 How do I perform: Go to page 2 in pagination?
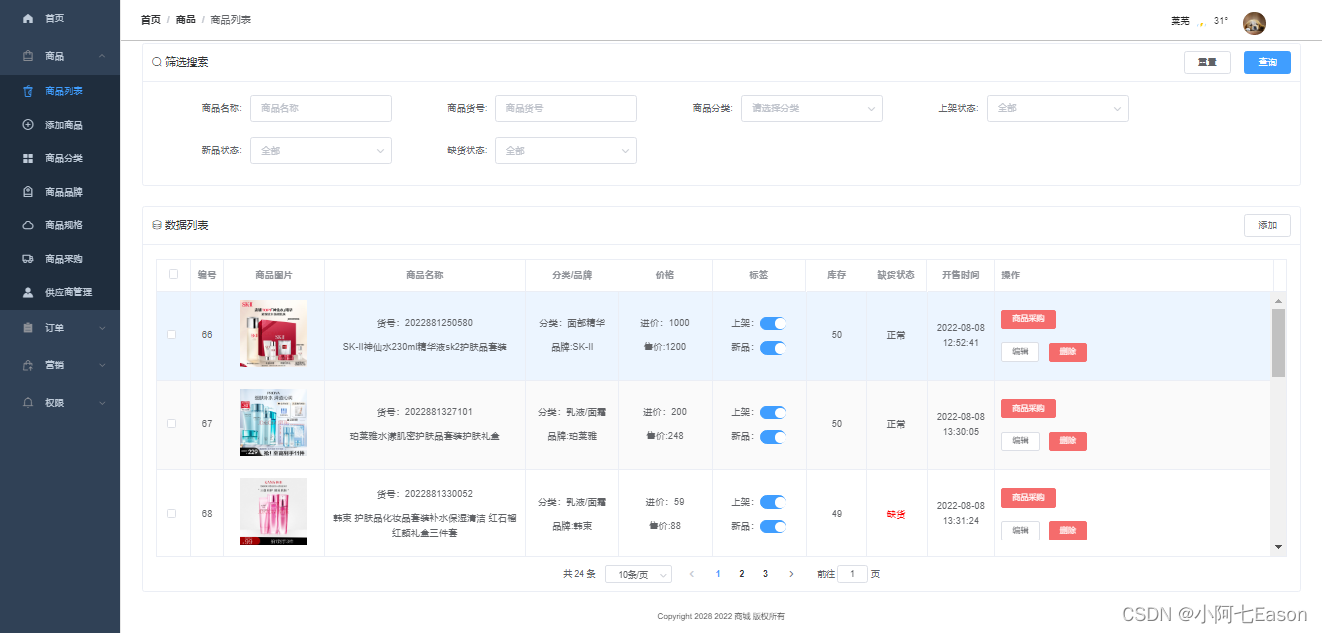pos(741,573)
